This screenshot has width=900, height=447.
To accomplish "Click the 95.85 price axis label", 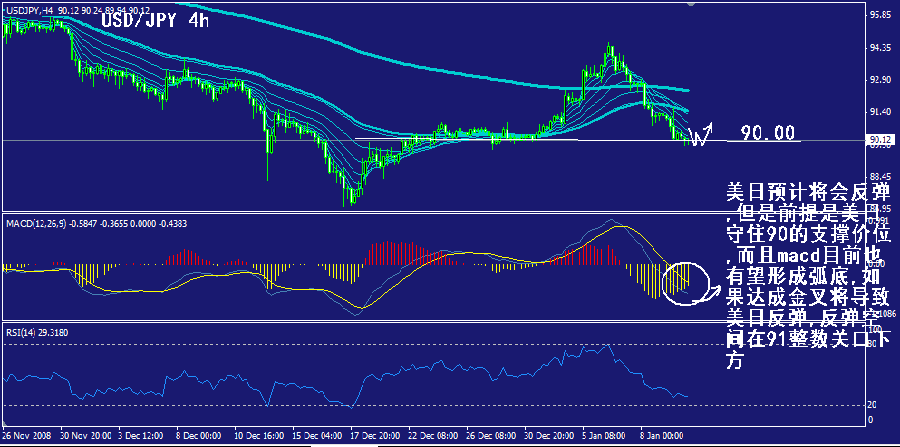I will [882, 15].
